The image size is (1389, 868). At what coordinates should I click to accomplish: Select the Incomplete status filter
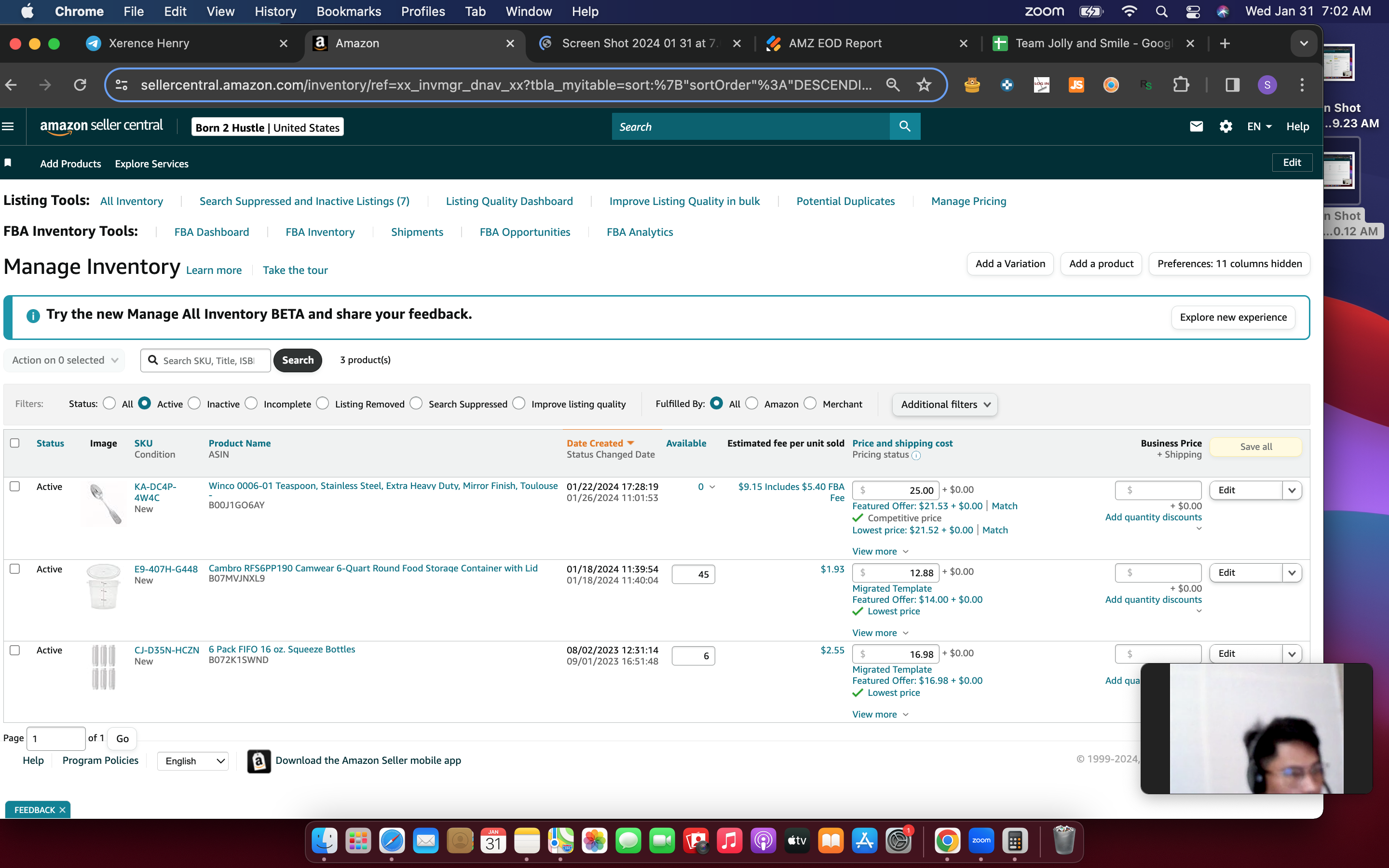pos(251,404)
